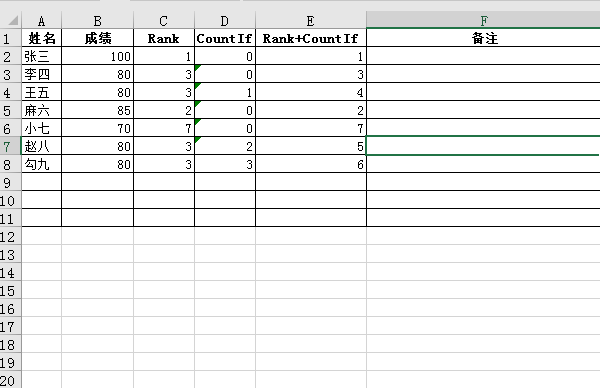Select the cell containing 张三
Screen dimensions: 600x388
(x=41, y=56)
